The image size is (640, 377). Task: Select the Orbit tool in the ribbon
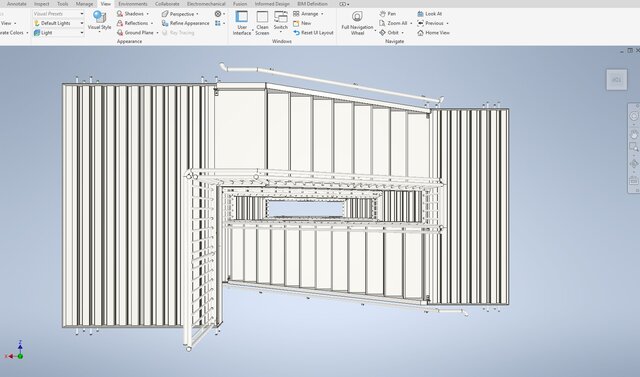389,33
